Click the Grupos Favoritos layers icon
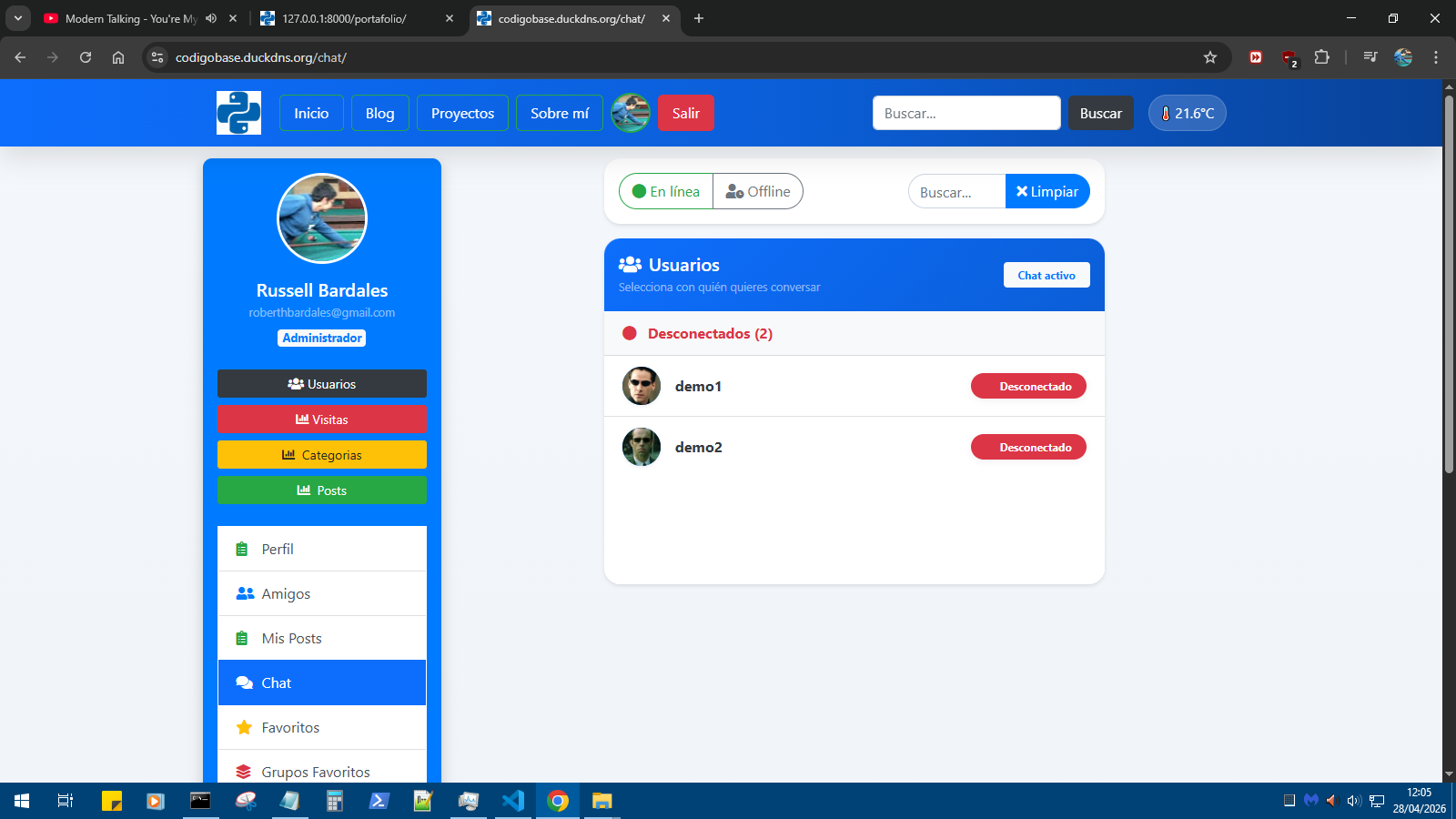The image size is (1456, 819). coord(243,772)
